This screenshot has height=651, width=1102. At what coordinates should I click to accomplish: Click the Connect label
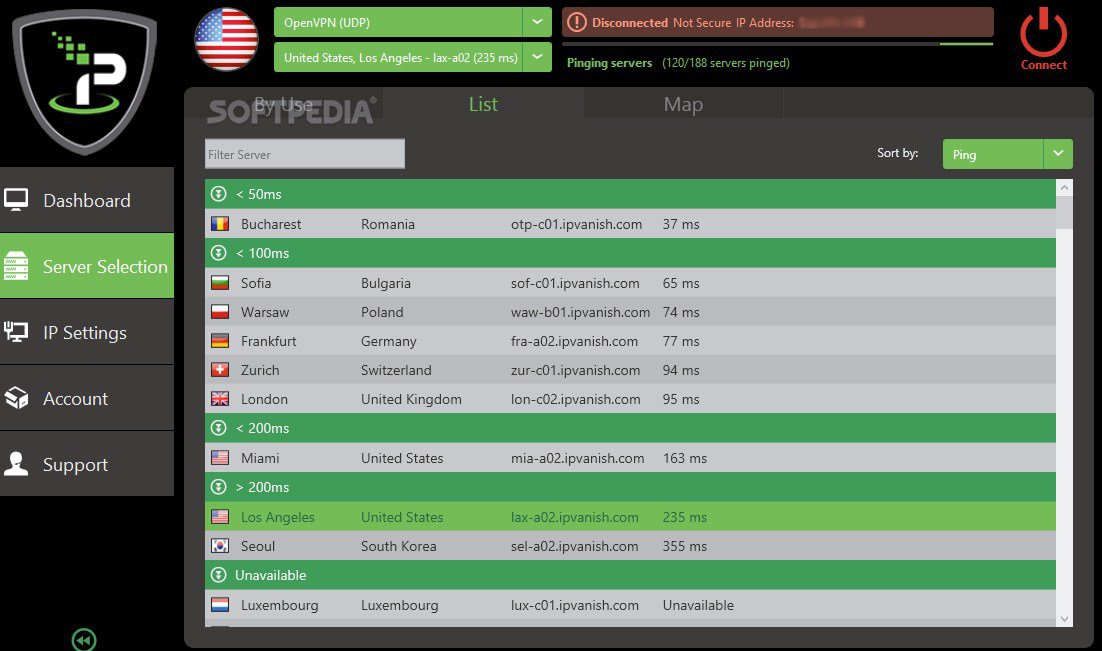pyautogui.click(x=1044, y=65)
